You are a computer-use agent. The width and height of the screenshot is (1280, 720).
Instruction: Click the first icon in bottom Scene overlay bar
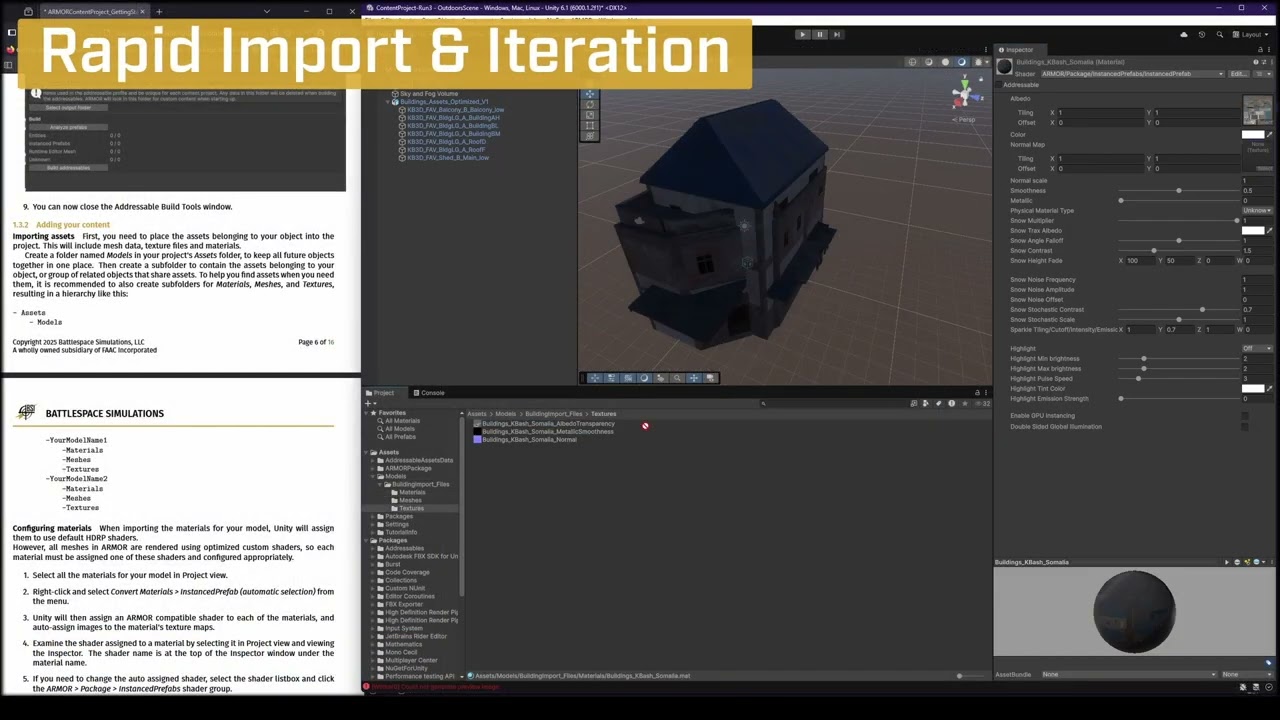(x=595, y=378)
